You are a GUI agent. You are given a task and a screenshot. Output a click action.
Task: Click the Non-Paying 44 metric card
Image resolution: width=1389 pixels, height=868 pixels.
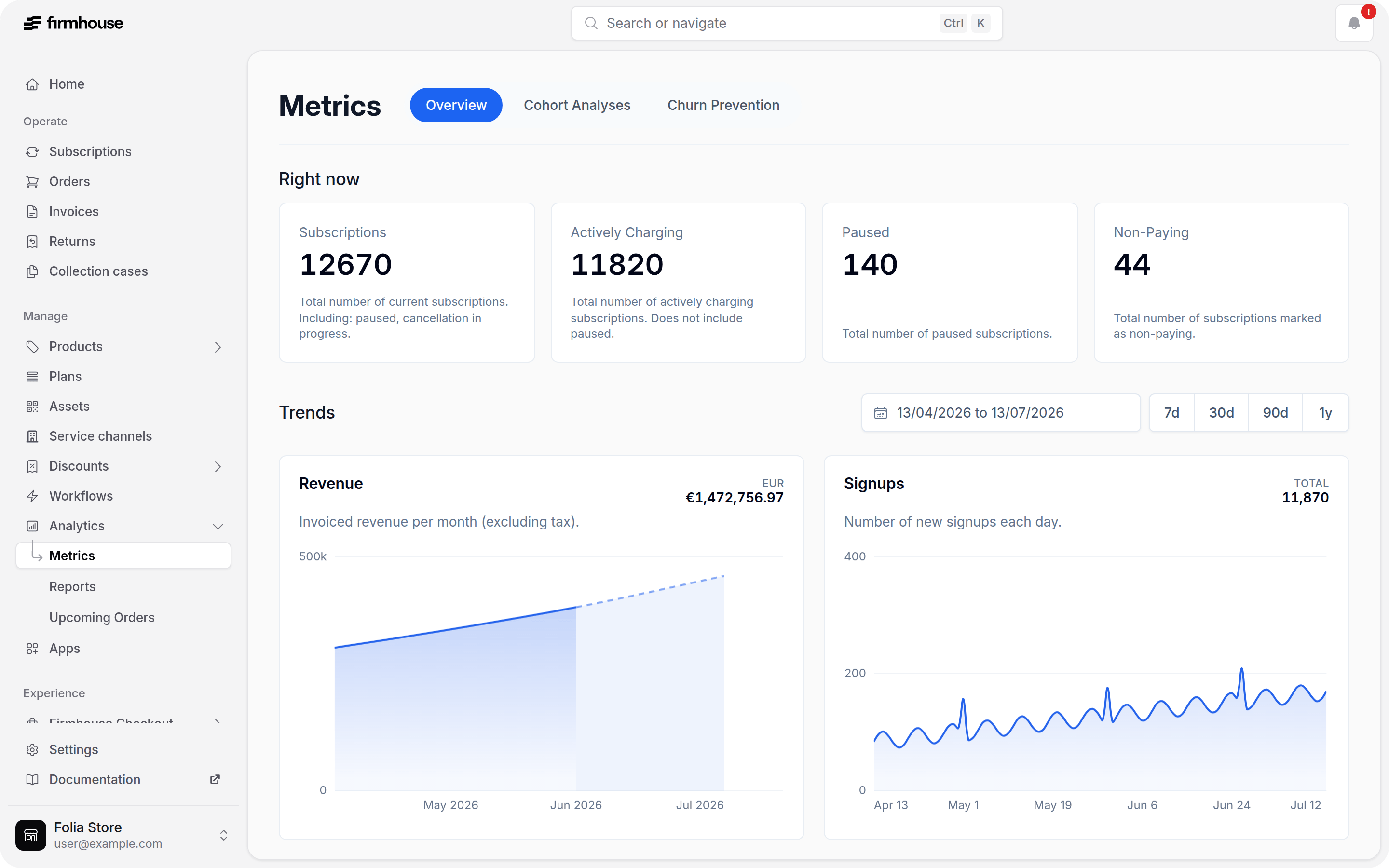click(x=1221, y=283)
